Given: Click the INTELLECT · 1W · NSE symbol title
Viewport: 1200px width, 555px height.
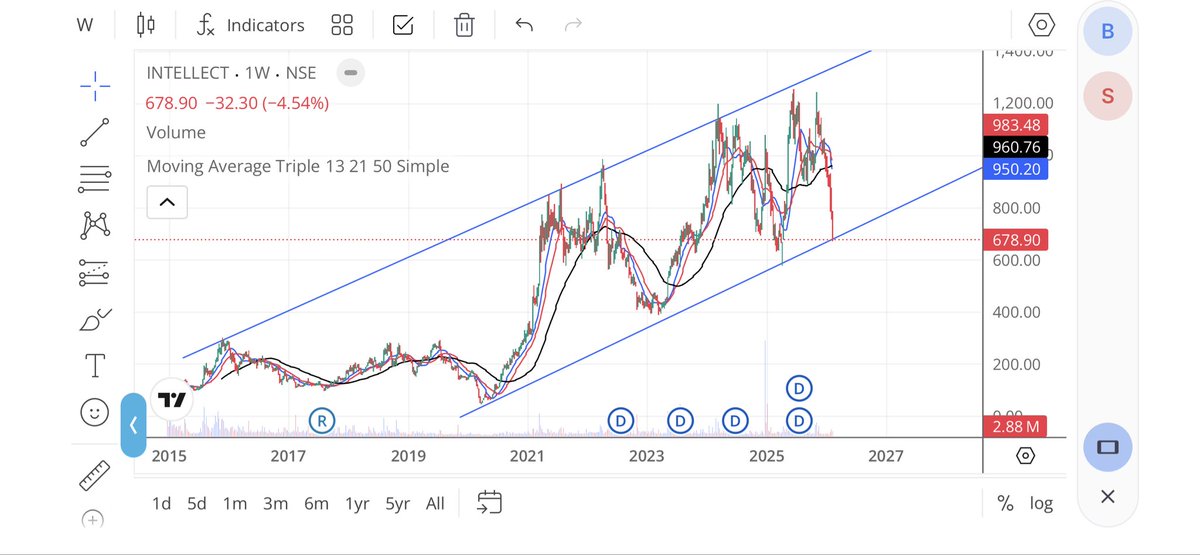Looking at the screenshot, I should coord(231,73).
